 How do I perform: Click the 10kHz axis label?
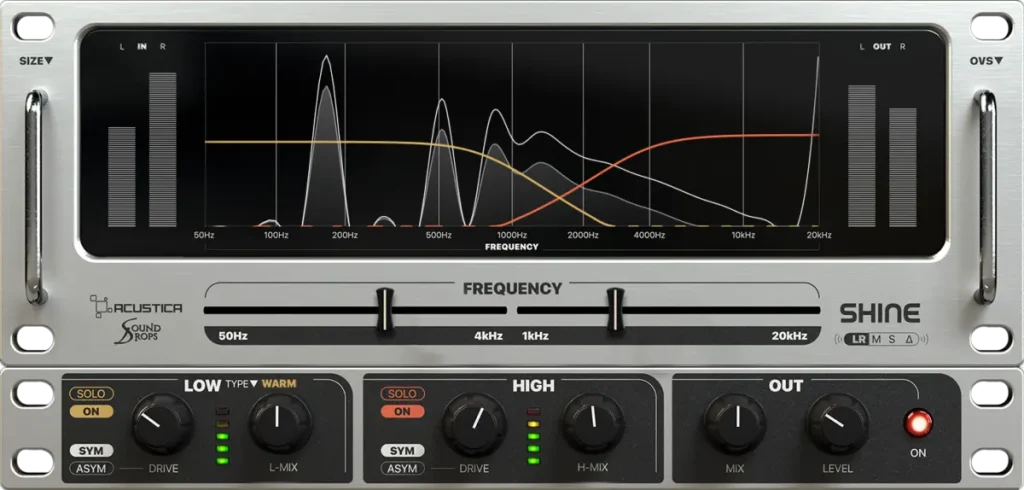[x=743, y=235]
